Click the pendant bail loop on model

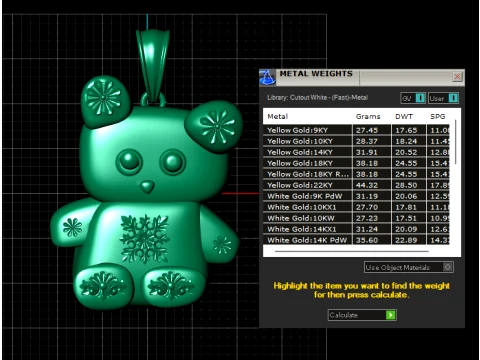click(x=153, y=65)
